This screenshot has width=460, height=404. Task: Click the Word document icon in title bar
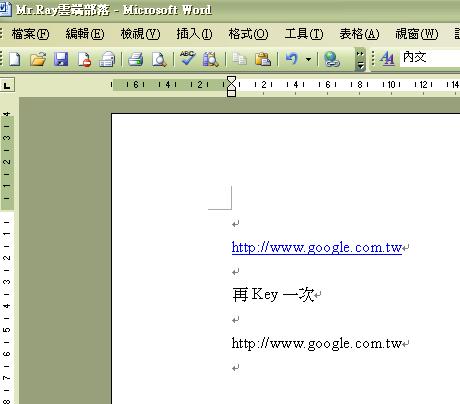(x=5, y=9)
